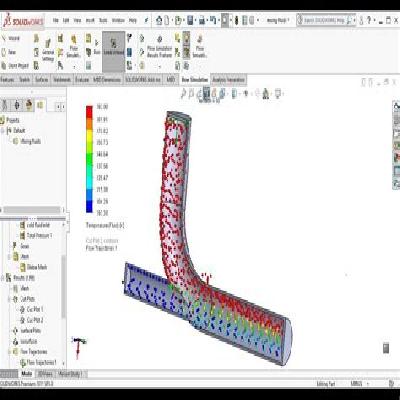The width and height of the screenshot is (400, 400).
Task: Click the Help question mark icon
Action: coord(369,20)
